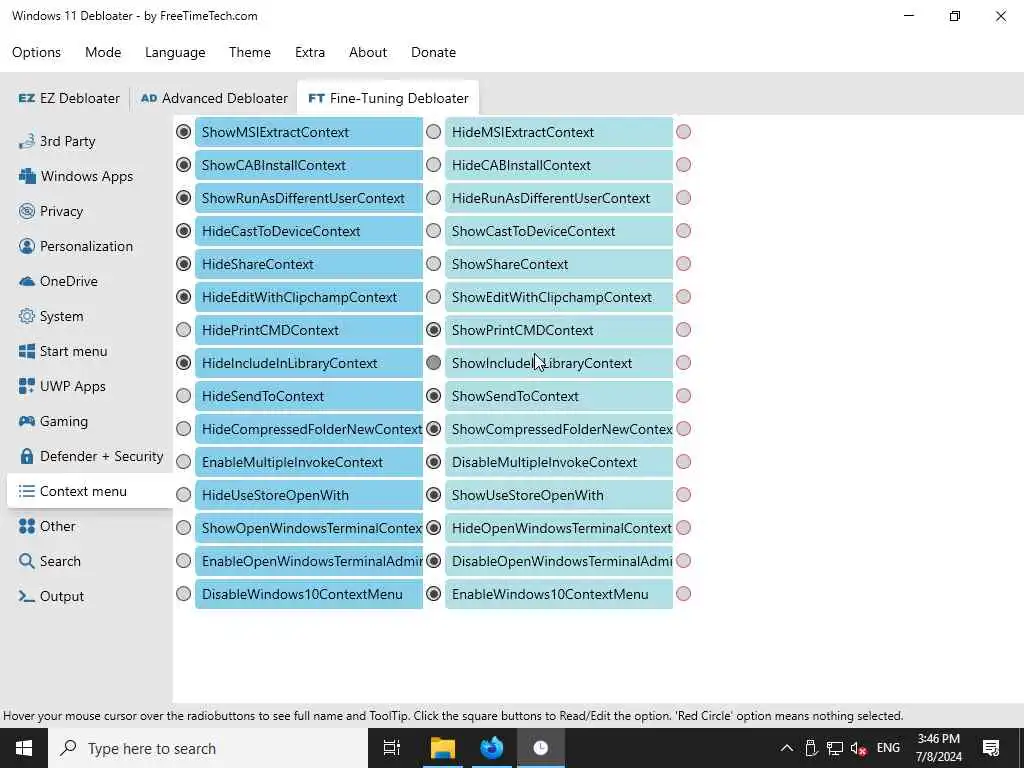Click the UWP Apps grid icon

point(26,386)
